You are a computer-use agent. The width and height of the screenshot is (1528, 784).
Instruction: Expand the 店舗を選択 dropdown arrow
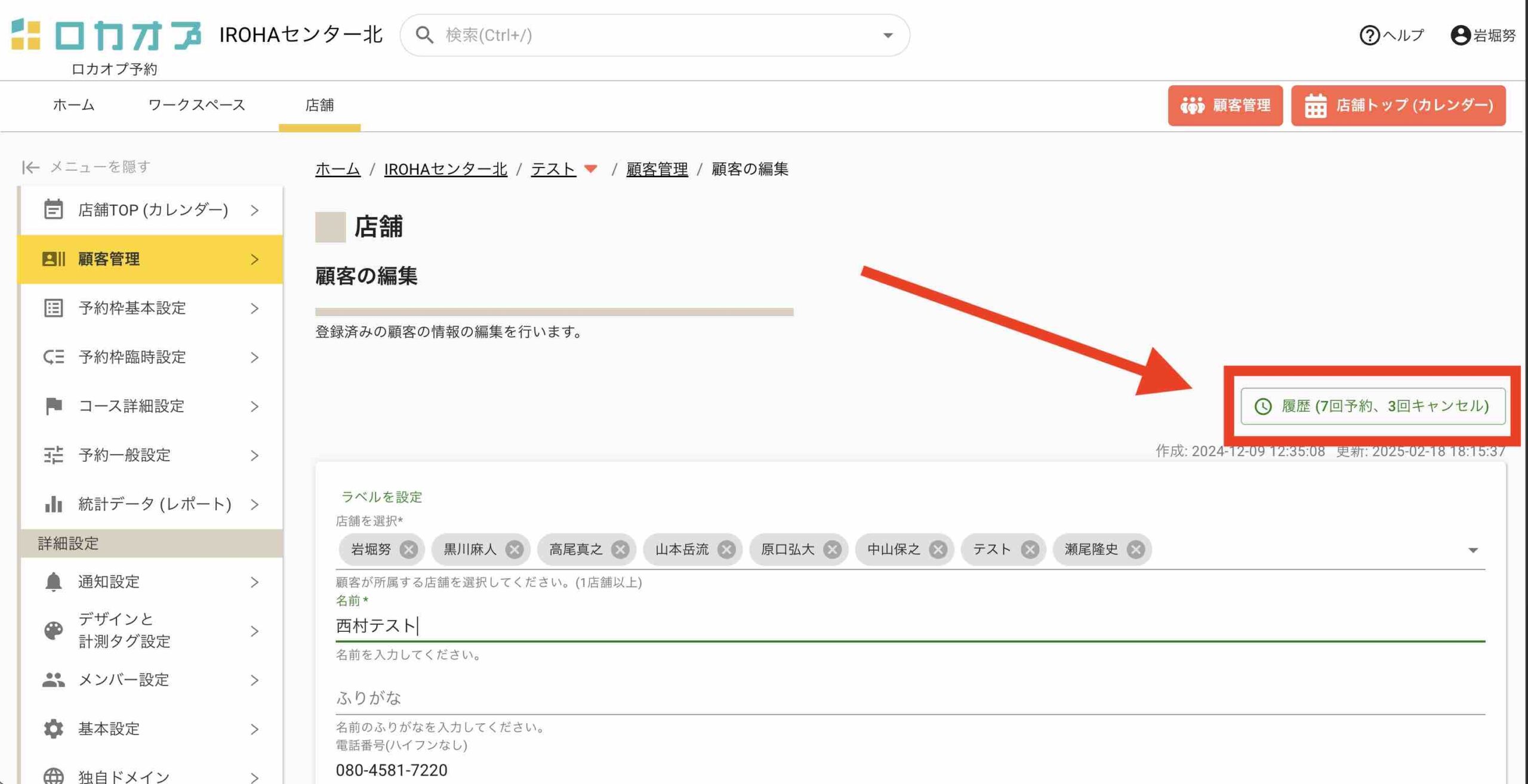coord(1472,550)
